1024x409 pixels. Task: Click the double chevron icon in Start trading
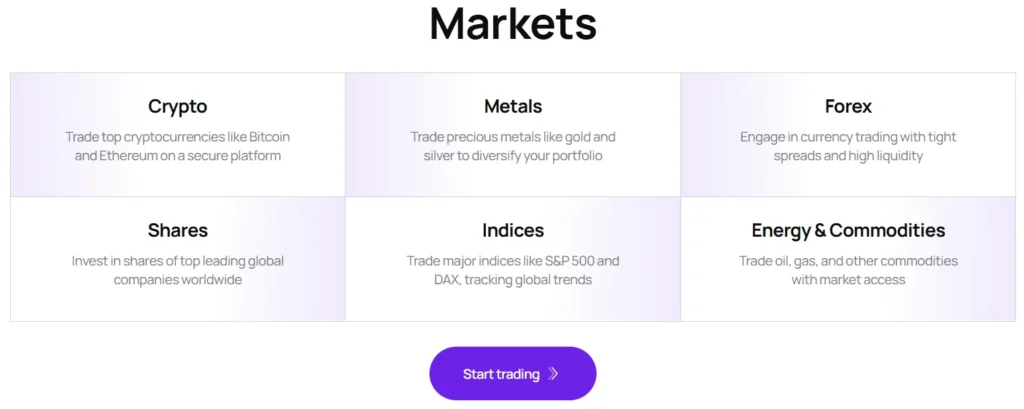pos(553,374)
